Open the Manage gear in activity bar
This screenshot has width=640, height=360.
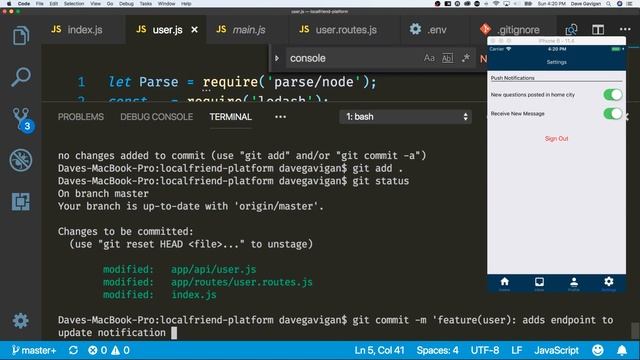click(x=20, y=321)
